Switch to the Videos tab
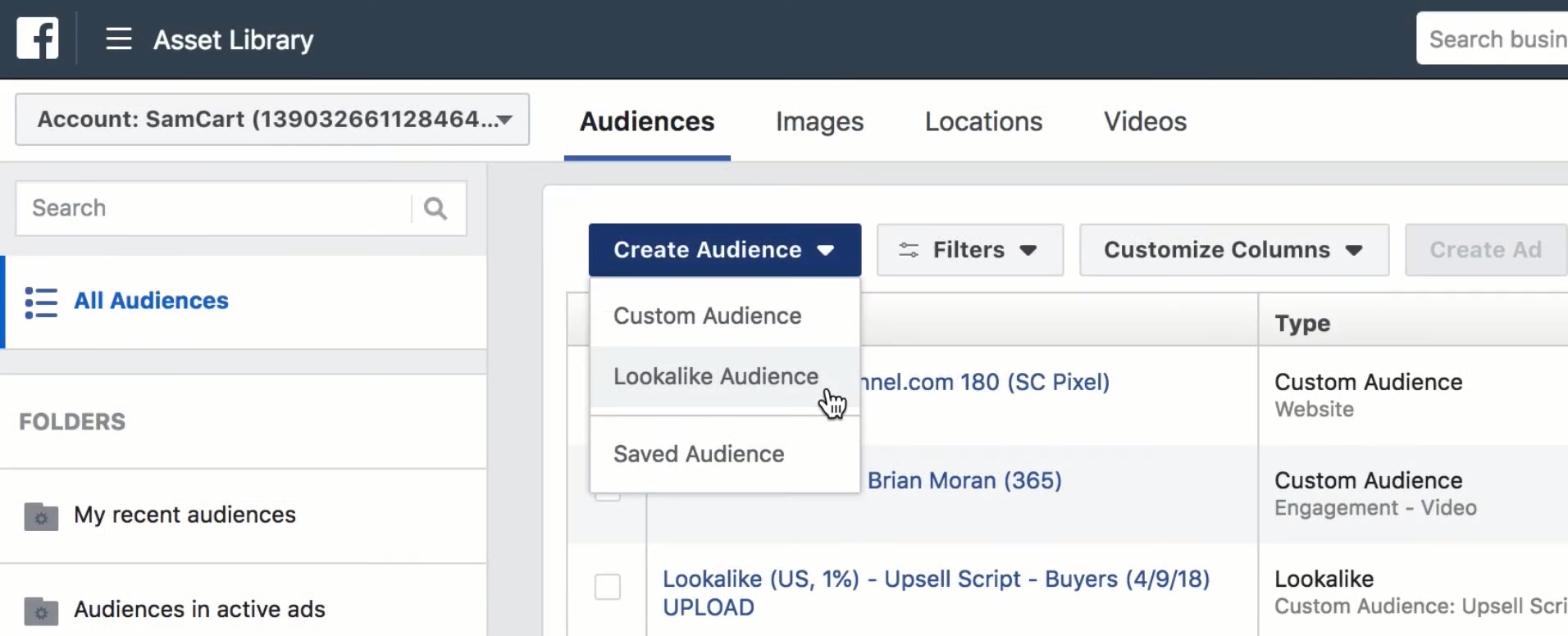 click(1145, 121)
